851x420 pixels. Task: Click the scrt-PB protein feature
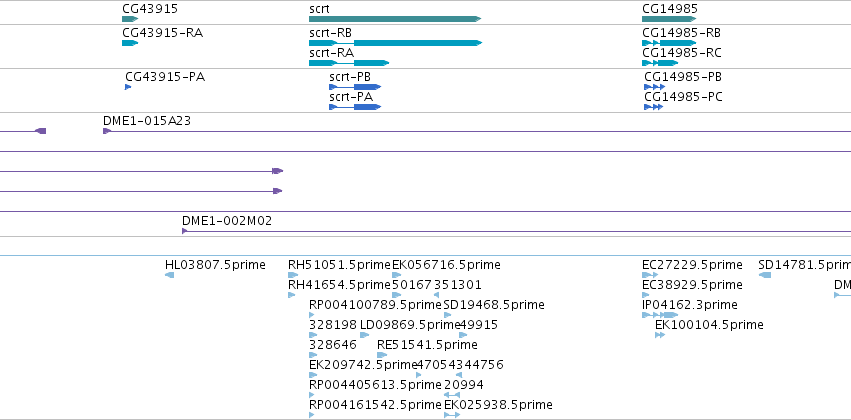click(355, 87)
